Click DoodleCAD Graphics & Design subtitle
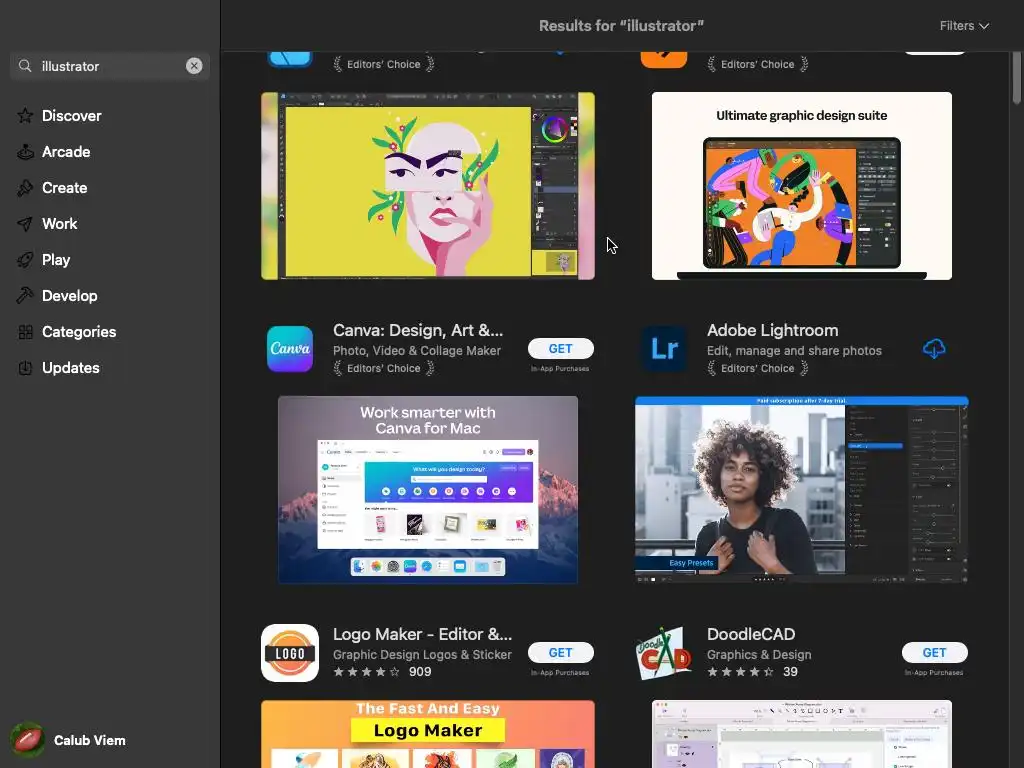This screenshot has height=768, width=1024. [x=759, y=654]
